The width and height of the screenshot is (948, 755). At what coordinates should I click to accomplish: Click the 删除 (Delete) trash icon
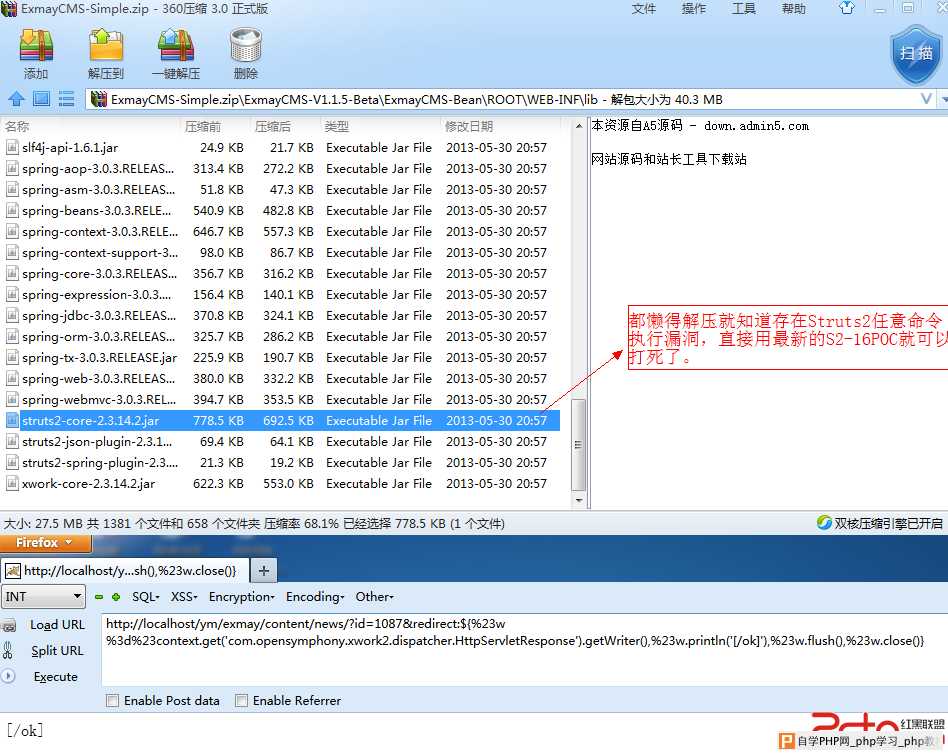[245, 45]
